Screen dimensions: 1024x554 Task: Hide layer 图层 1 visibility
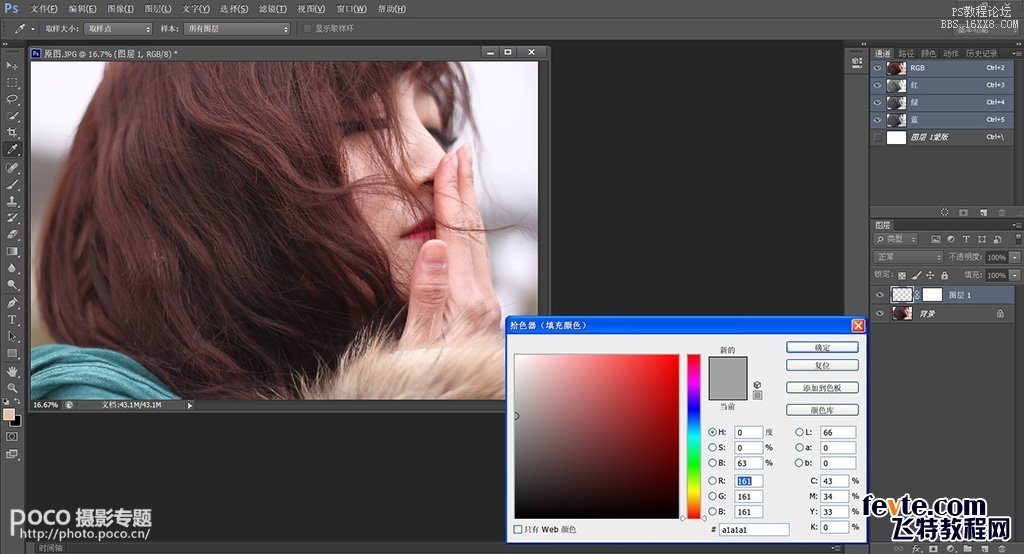pos(880,295)
